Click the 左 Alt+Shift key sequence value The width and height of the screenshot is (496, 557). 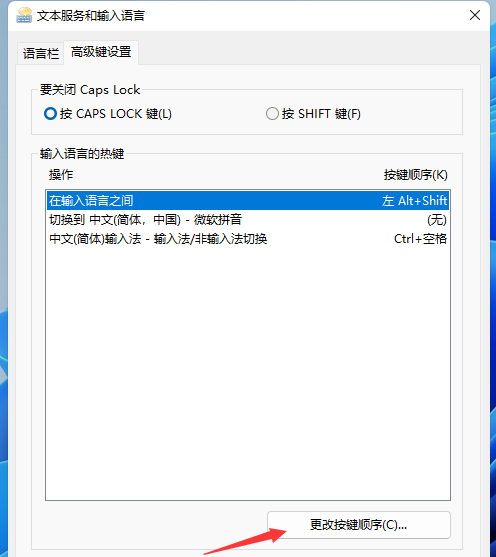tap(415, 201)
